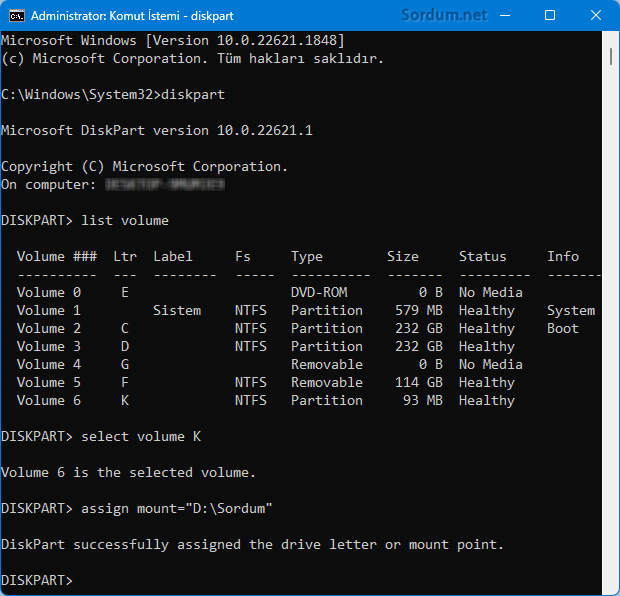Click the command prompt icon in title bar

(x=17, y=16)
